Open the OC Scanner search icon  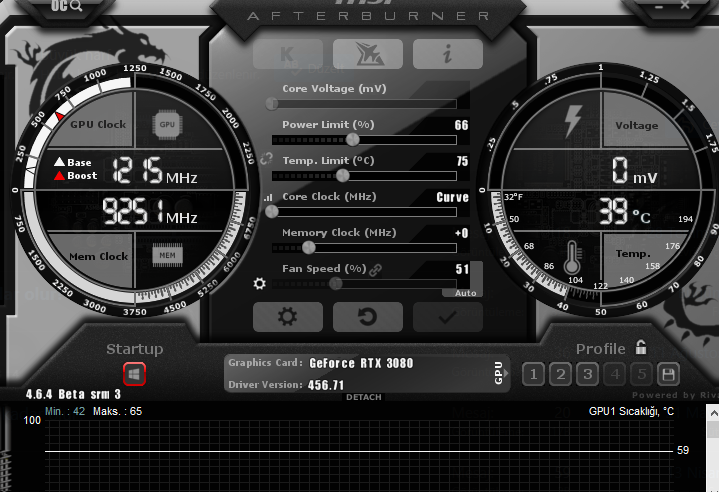click(66, 6)
